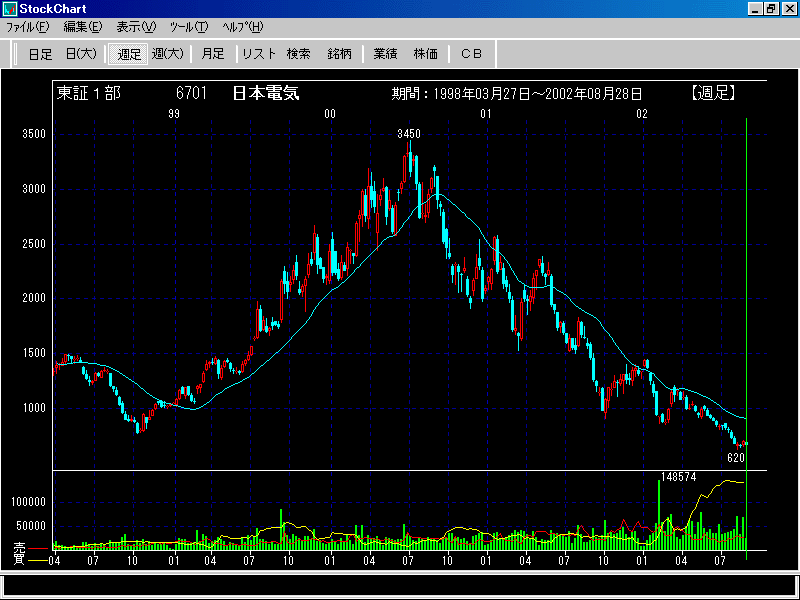Click the 買 yellow legend label
This screenshot has height=600, width=800.
[18, 559]
